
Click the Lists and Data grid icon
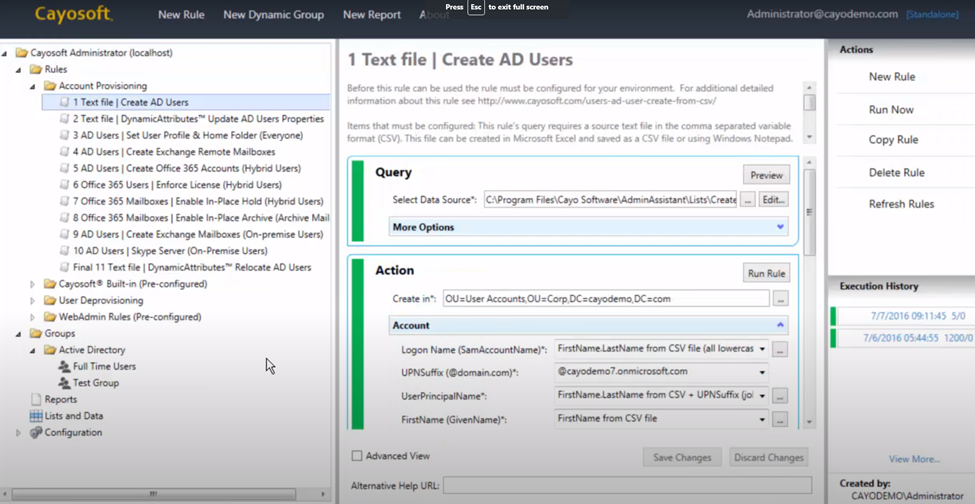[35, 416]
